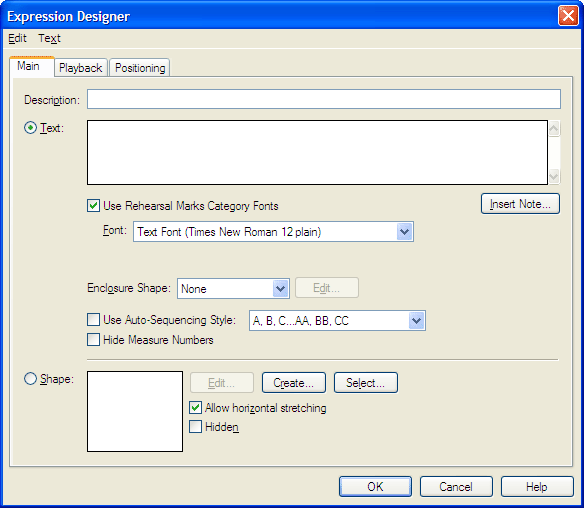Enable Use Auto-Sequencing Style checkbox
The width and height of the screenshot is (584, 508).
pyautogui.click(x=93, y=320)
